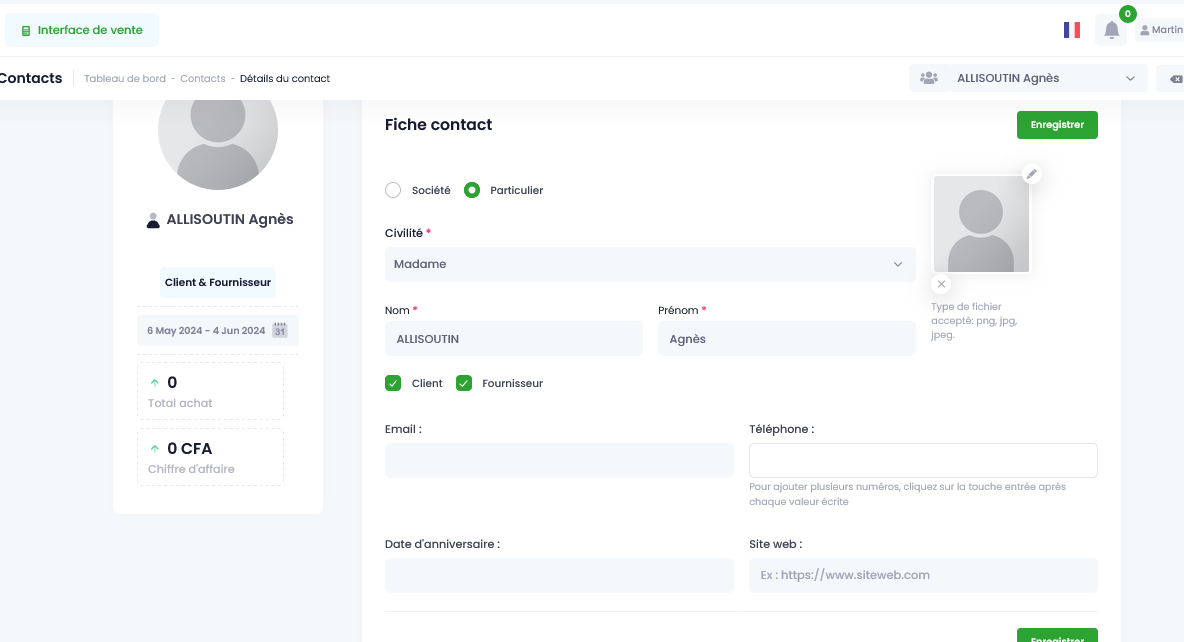Click the calendar icon beside date range

click(279, 330)
